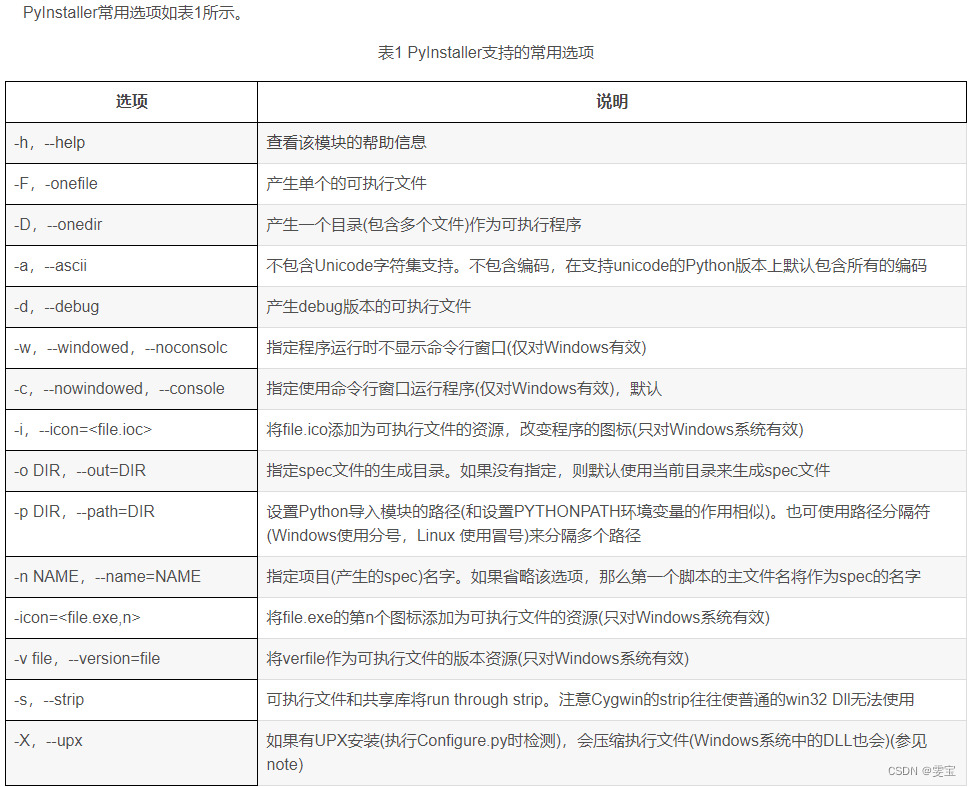Select the -i, --icon=<file.ioc> cell

pyautogui.click(x=131, y=430)
